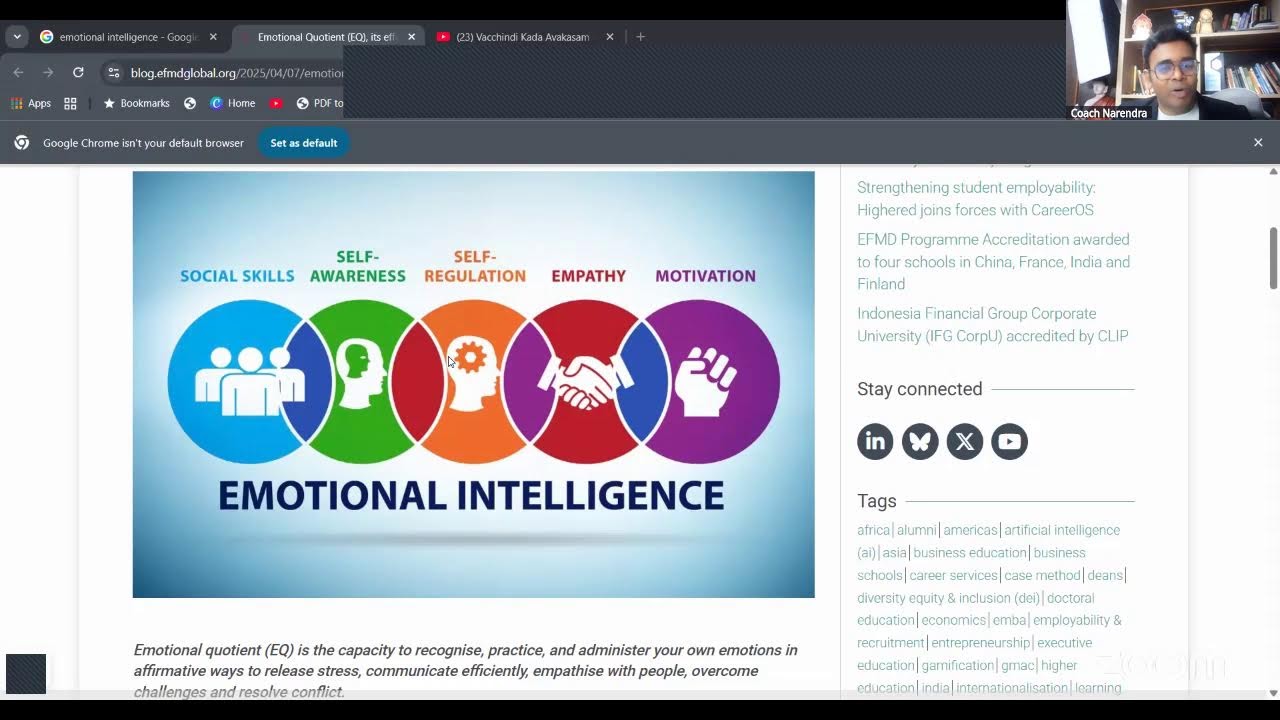This screenshot has height=720, width=1280.
Task: Click the scrollbar up arrow
Action: pos(1272,171)
